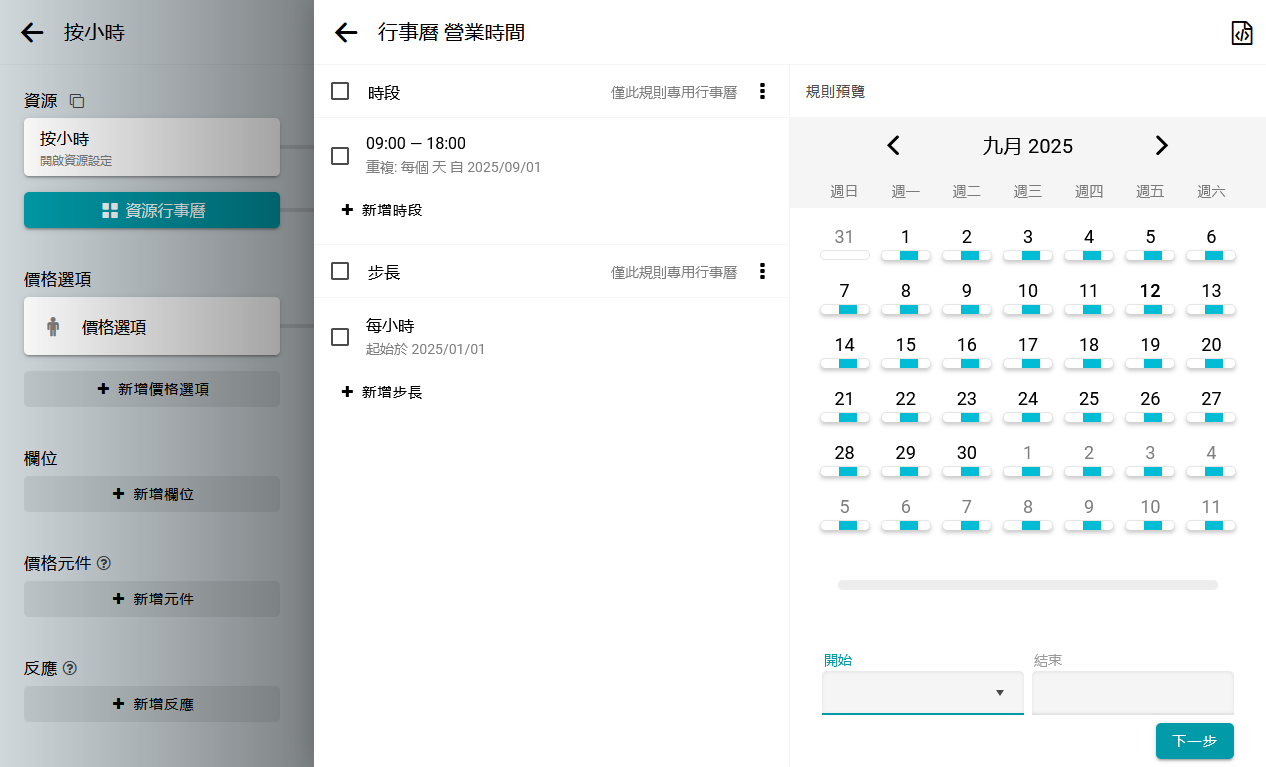Click the 下一步 button
Image resolution: width=1266 pixels, height=767 pixels.
pos(1194,741)
